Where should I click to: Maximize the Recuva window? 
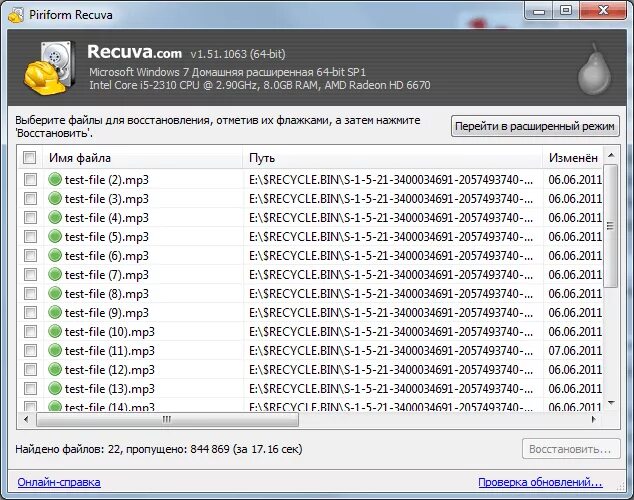566,11
